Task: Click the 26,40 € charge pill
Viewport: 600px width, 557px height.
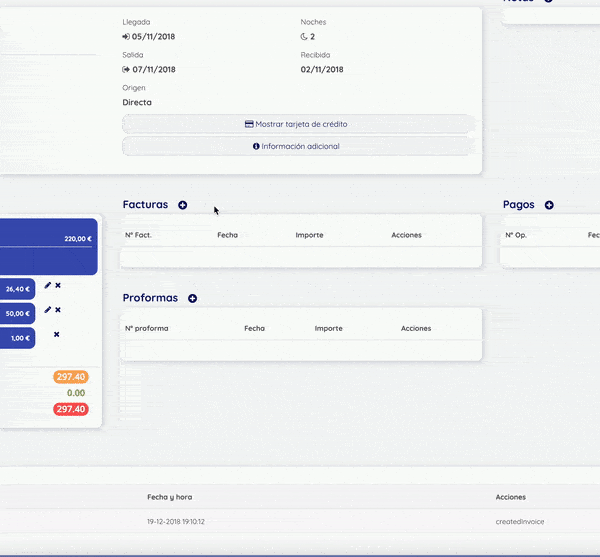Action: pos(18,289)
